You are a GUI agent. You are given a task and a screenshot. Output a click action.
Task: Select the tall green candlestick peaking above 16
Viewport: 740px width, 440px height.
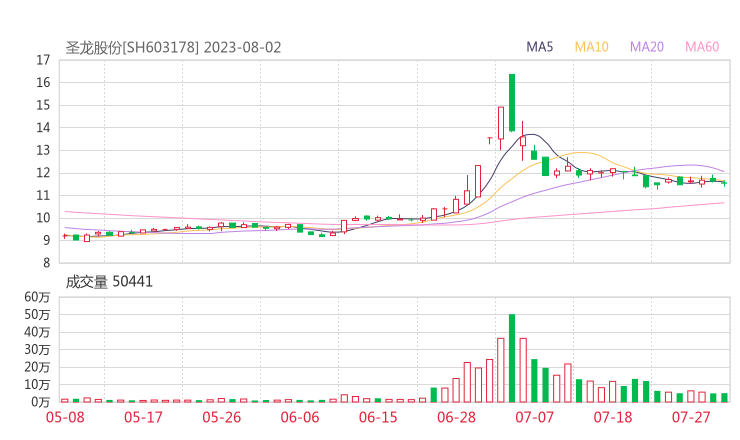(x=512, y=102)
